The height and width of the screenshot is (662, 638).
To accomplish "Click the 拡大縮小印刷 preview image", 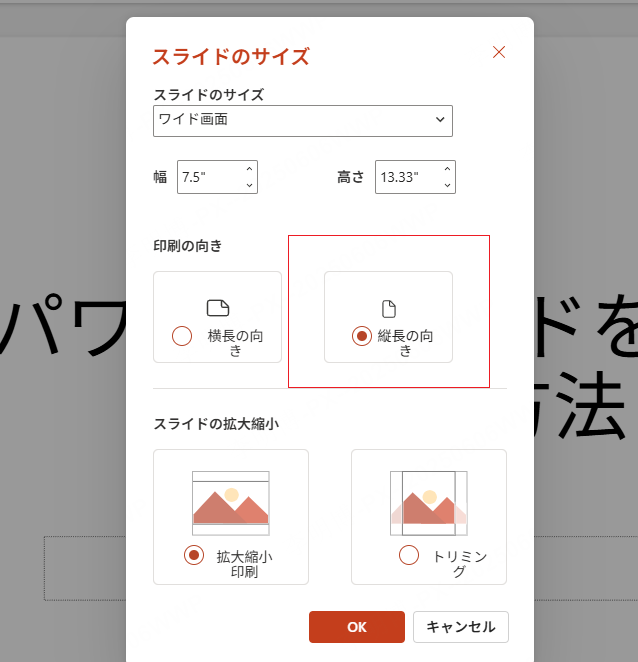I will click(x=231, y=503).
